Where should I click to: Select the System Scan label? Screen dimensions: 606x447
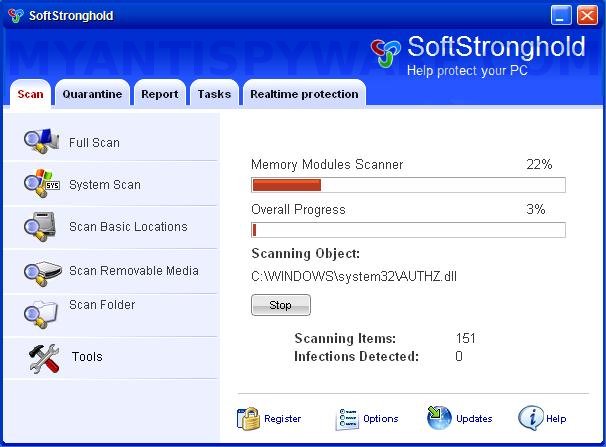[x=105, y=185]
